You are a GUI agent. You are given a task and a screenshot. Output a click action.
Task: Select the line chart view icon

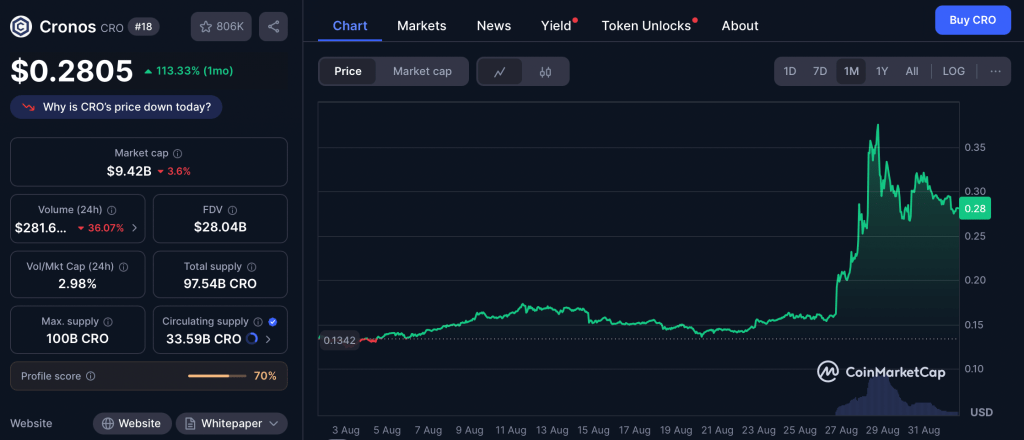click(x=500, y=71)
